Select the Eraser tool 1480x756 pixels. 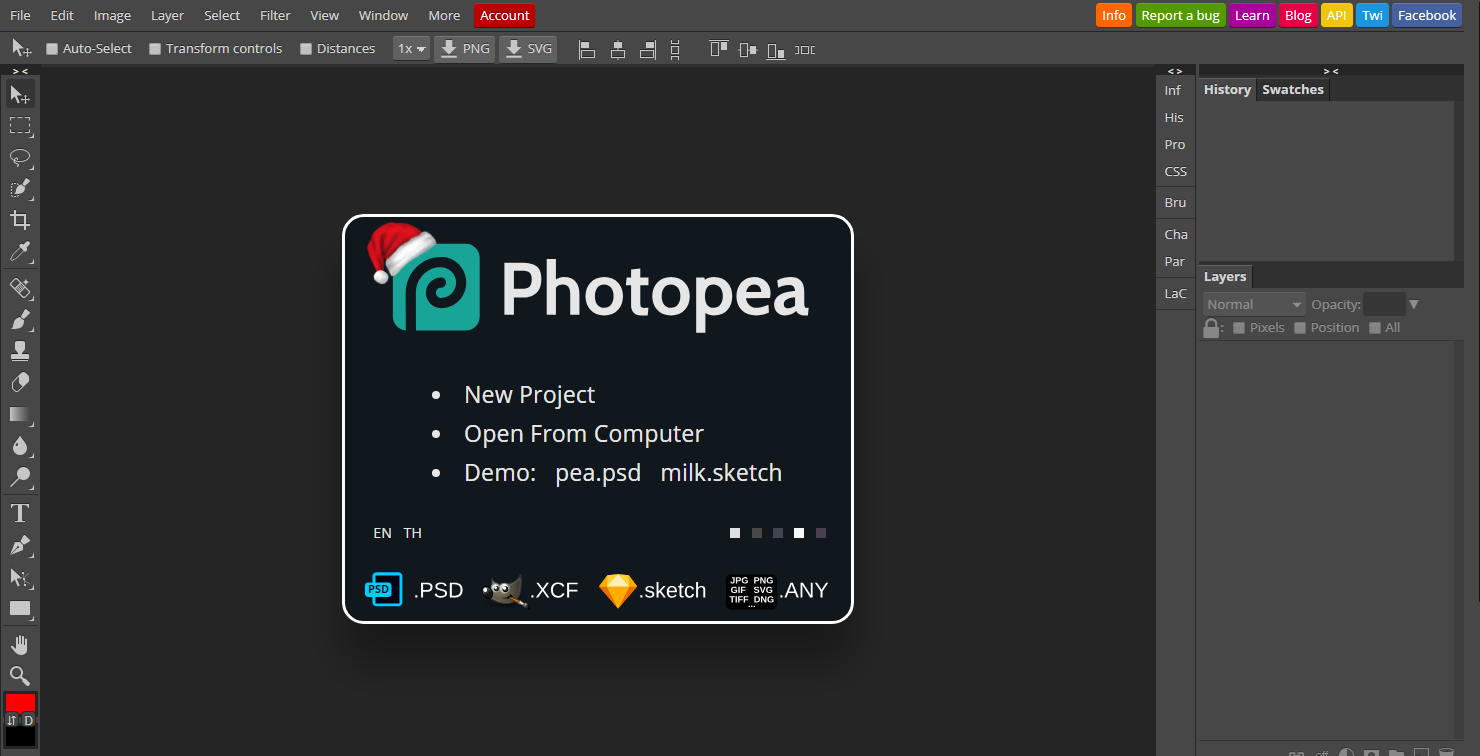[20, 382]
